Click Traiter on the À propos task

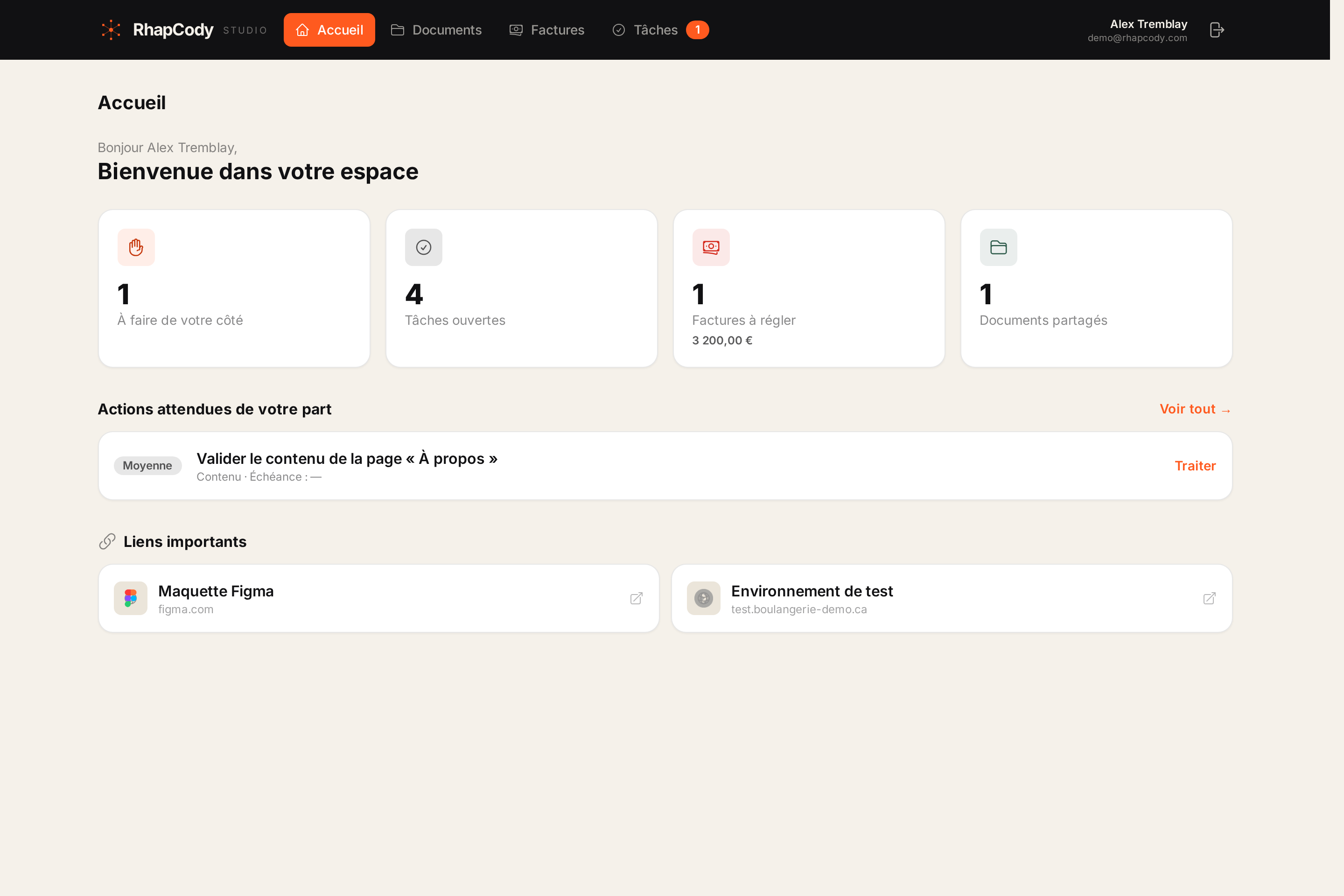1195,466
